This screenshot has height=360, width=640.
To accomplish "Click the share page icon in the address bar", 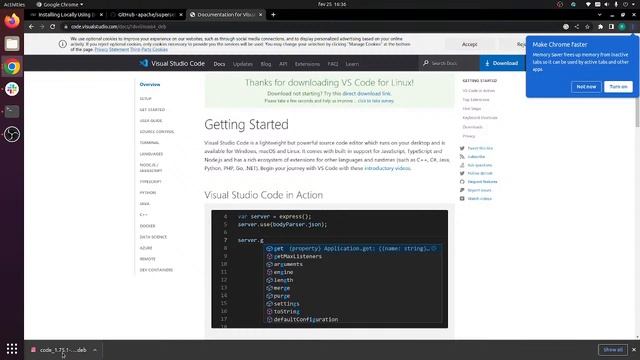I will (x=577, y=27).
